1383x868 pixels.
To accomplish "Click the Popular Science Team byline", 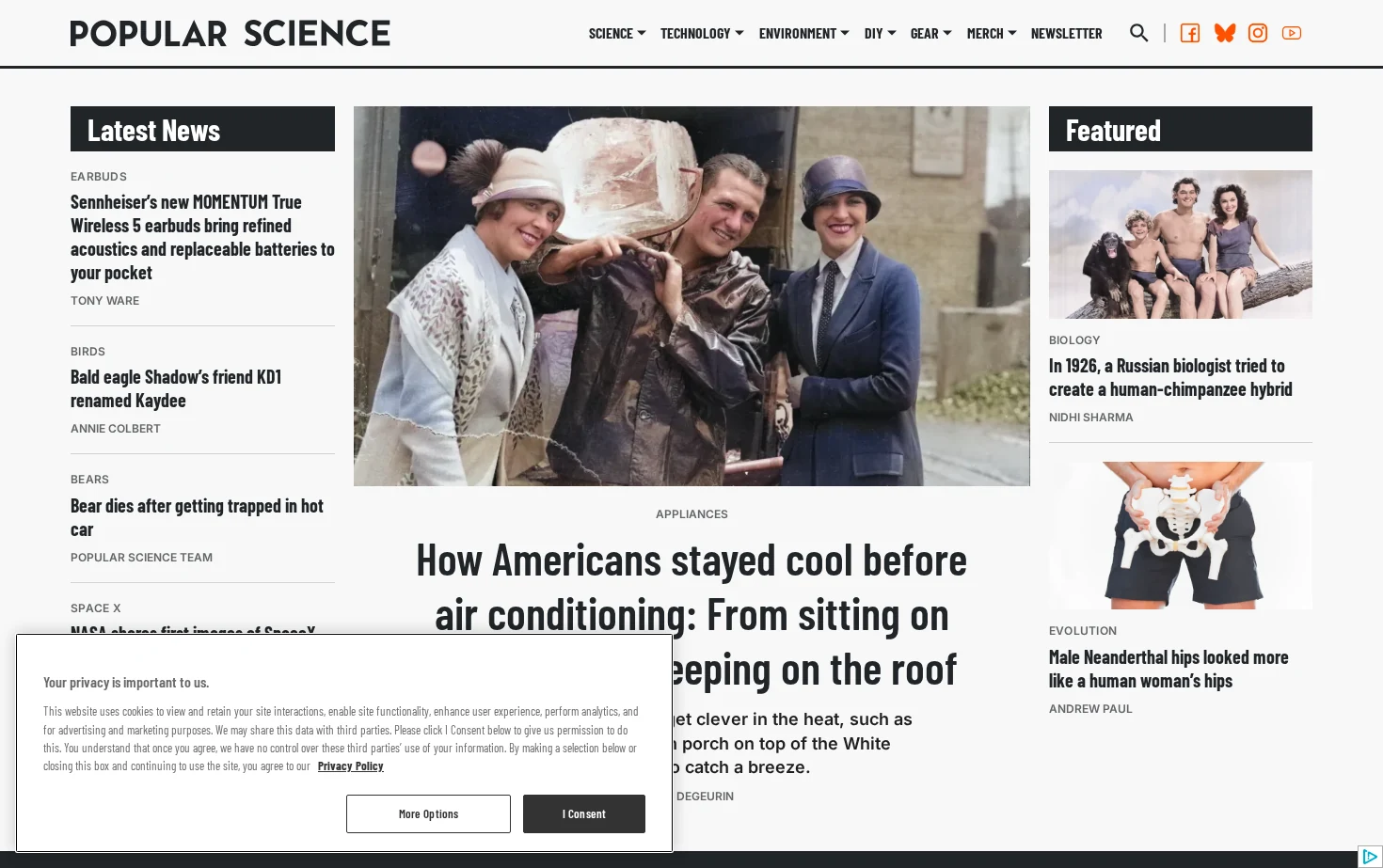I will pos(141,558).
